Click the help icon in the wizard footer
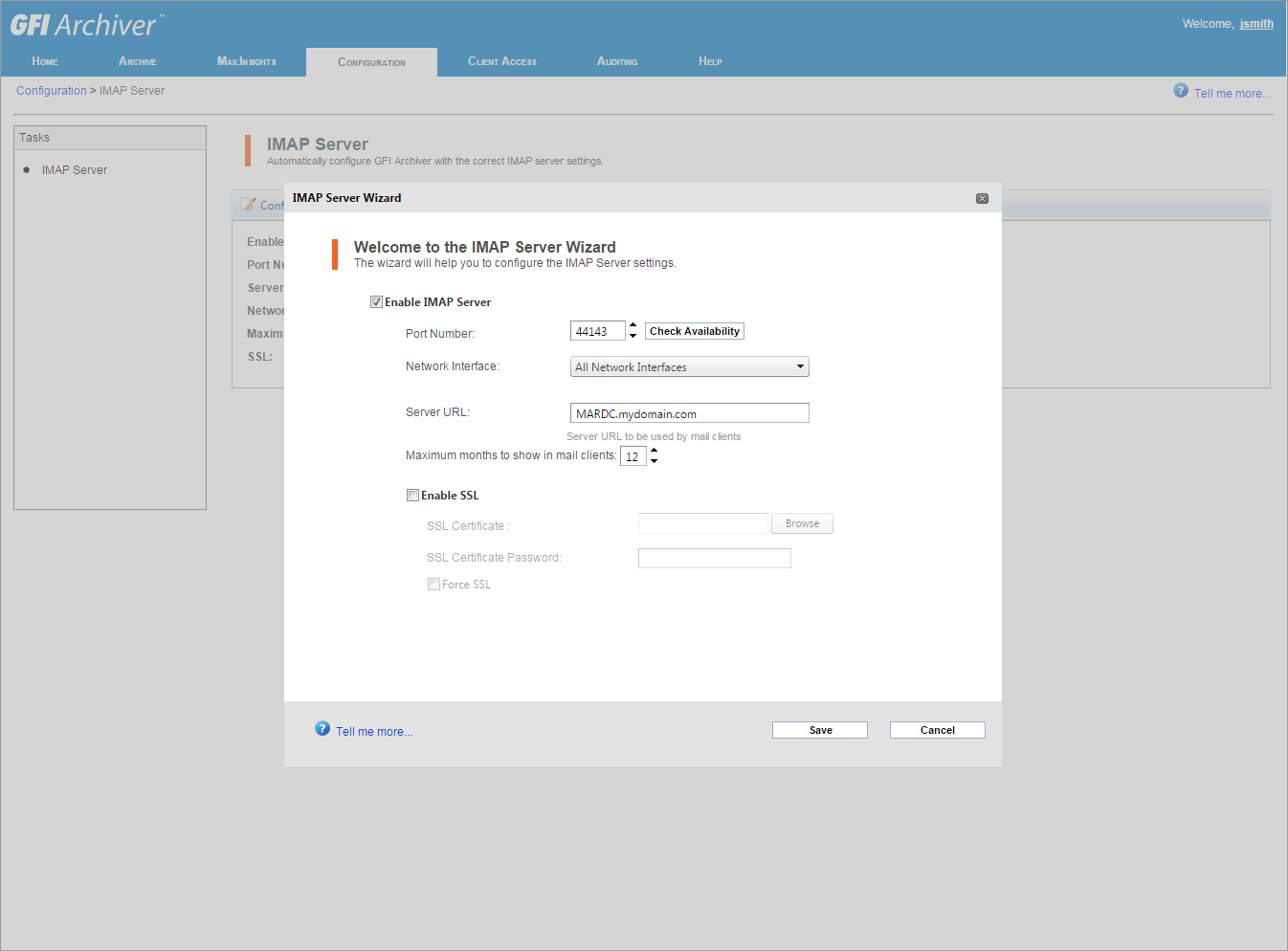This screenshot has height=951, width=1288. (x=322, y=729)
